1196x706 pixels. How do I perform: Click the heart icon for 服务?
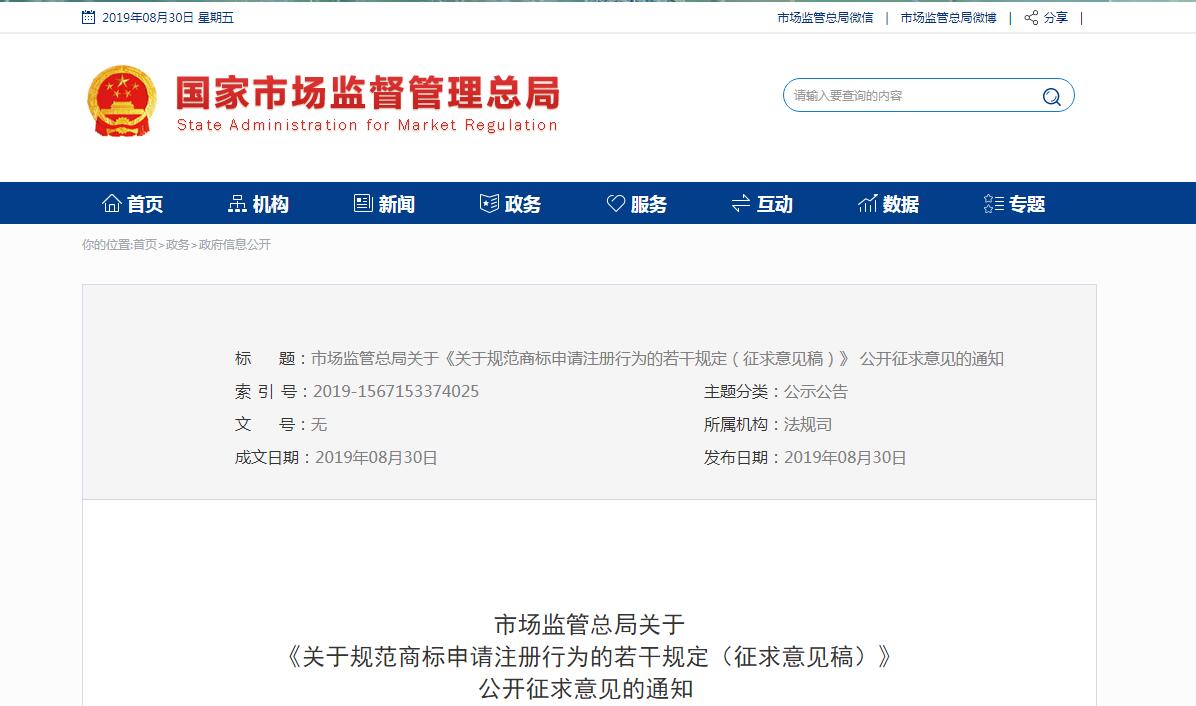tap(615, 204)
